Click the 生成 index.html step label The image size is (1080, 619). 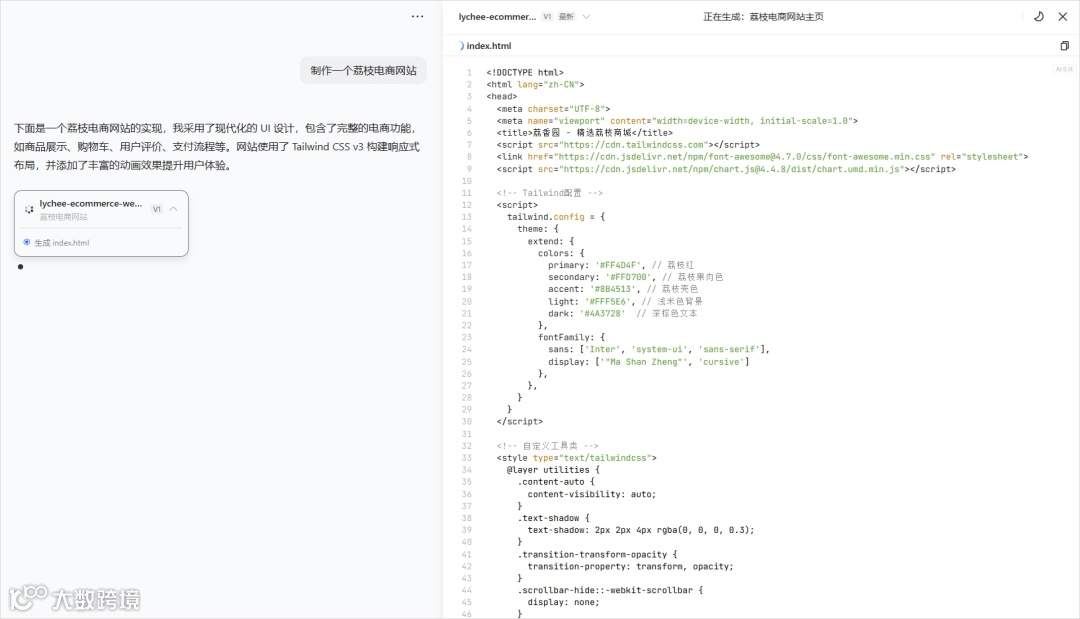click(62, 243)
